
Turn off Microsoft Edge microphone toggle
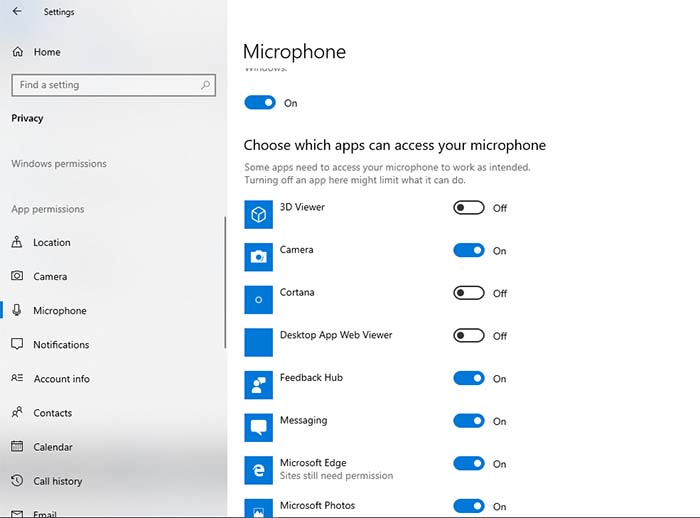(x=468, y=464)
